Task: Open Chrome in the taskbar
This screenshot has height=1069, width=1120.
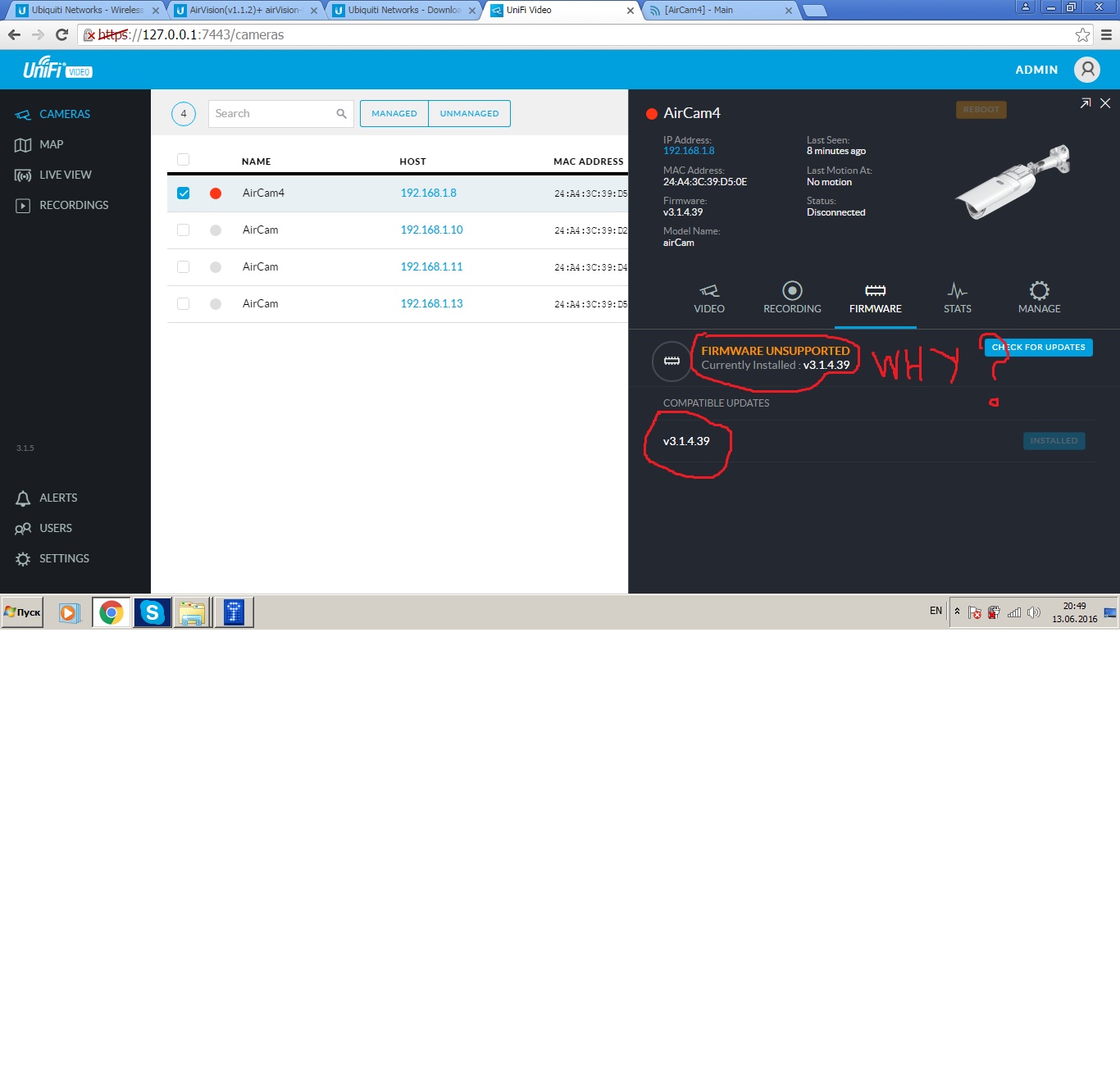Action: click(112, 612)
